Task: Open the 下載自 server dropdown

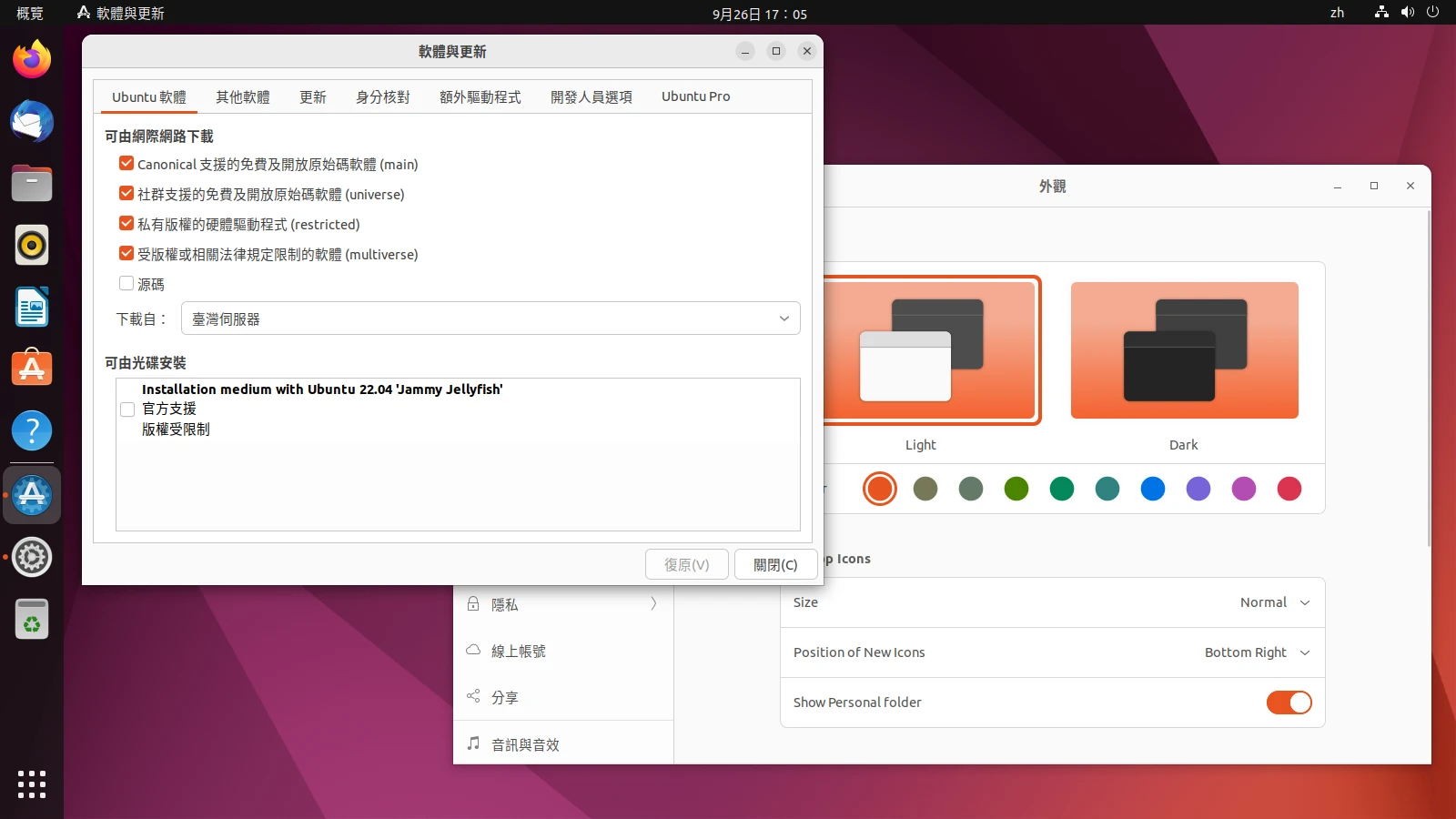Action: pos(490,318)
